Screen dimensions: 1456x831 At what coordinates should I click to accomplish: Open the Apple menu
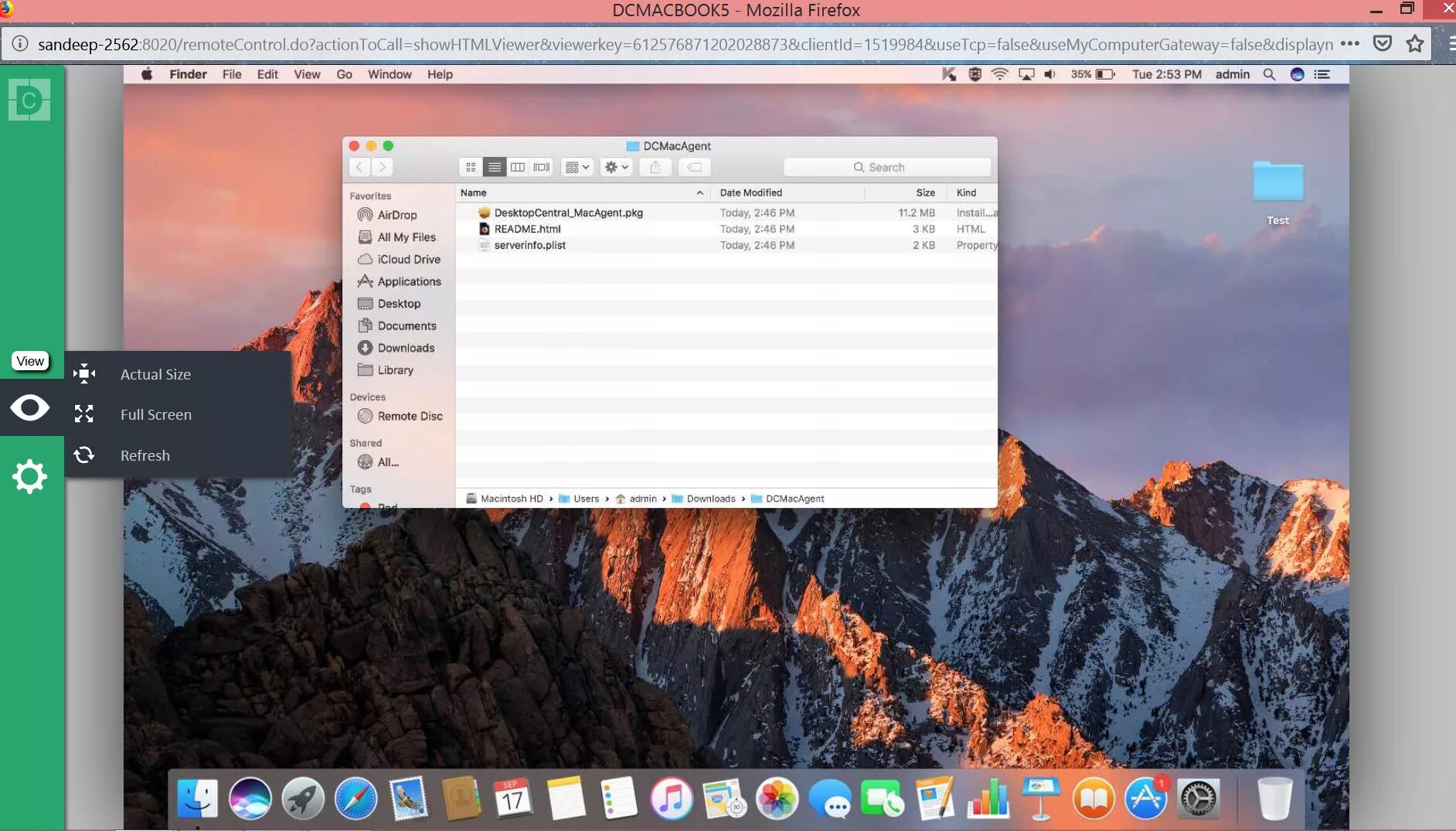[x=147, y=74]
